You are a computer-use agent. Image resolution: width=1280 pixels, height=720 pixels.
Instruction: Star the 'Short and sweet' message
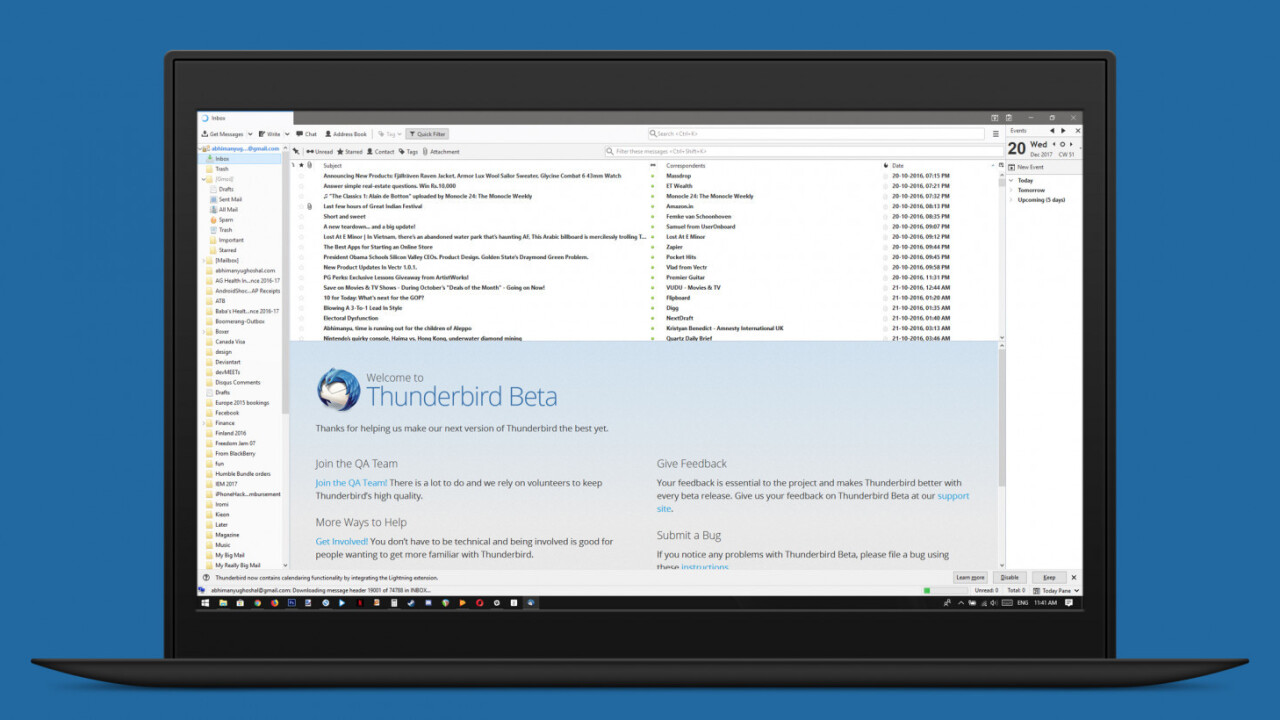click(x=301, y=216)
